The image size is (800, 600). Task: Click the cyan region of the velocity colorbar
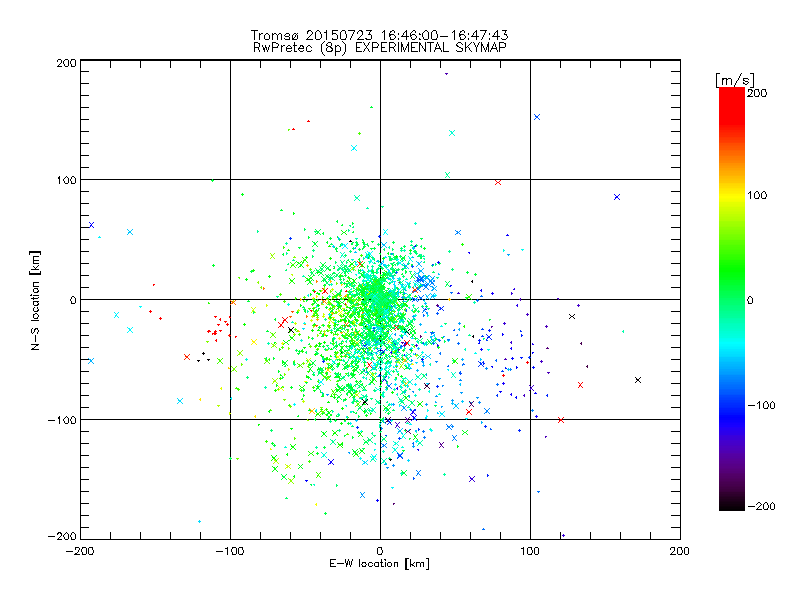(x=732, y=347)
